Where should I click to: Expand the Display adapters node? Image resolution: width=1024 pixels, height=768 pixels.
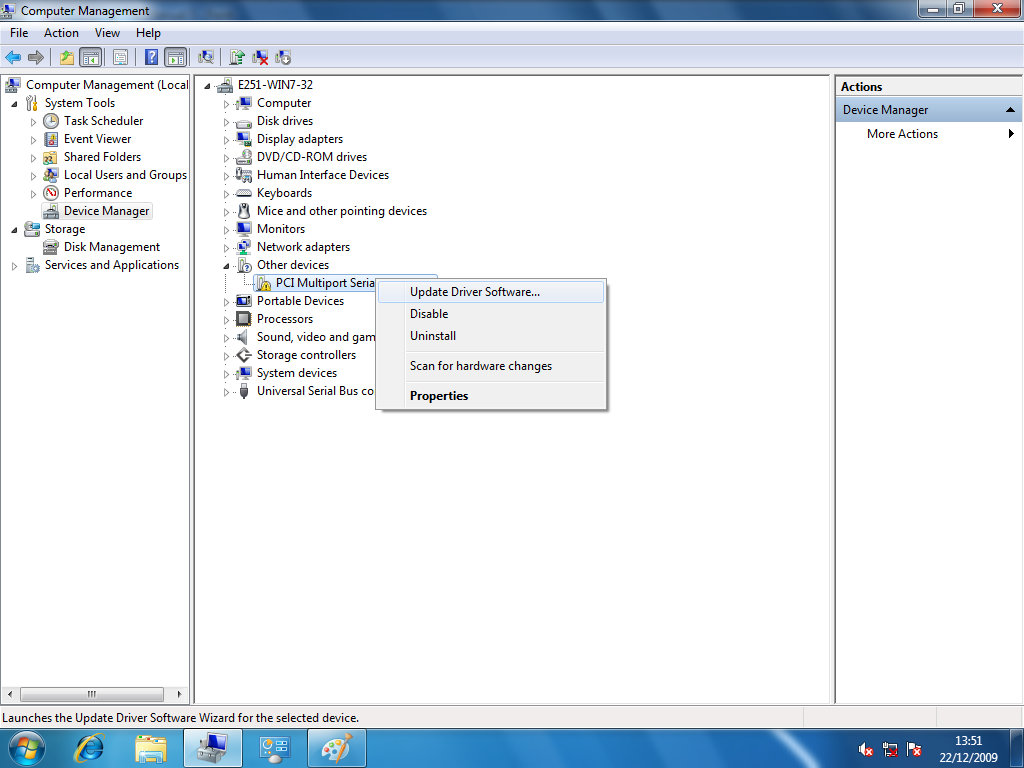point(224,138)
